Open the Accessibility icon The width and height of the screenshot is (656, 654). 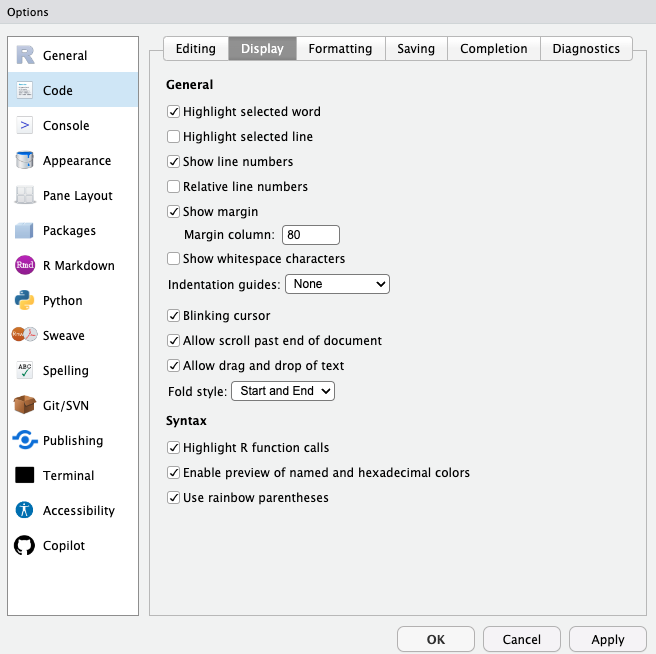pyautogui.click(x=25, y=510)
